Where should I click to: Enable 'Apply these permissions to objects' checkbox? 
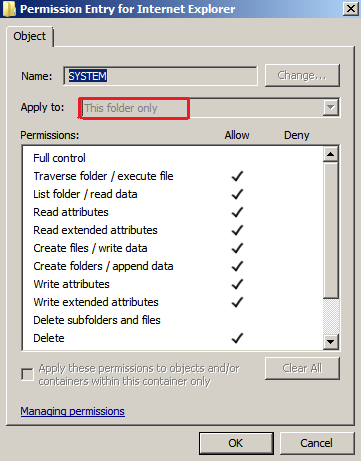point(27,374)
